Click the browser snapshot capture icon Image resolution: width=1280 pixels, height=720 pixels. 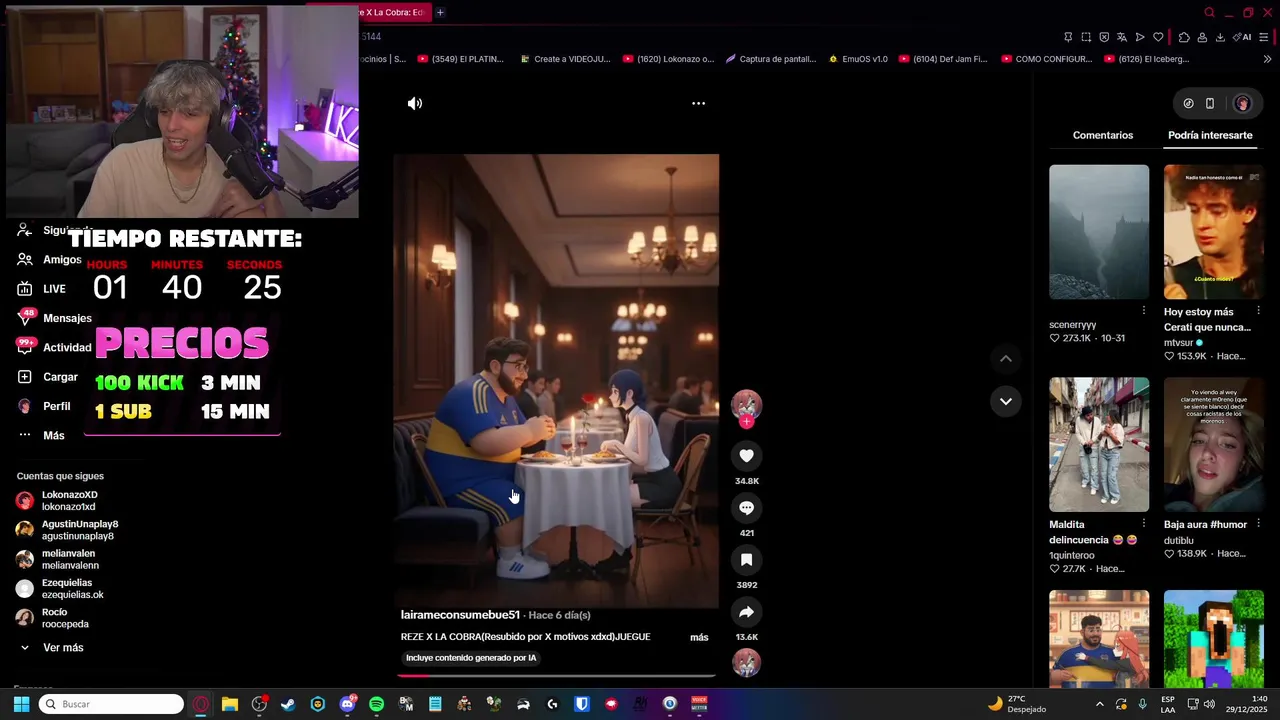1086,37
